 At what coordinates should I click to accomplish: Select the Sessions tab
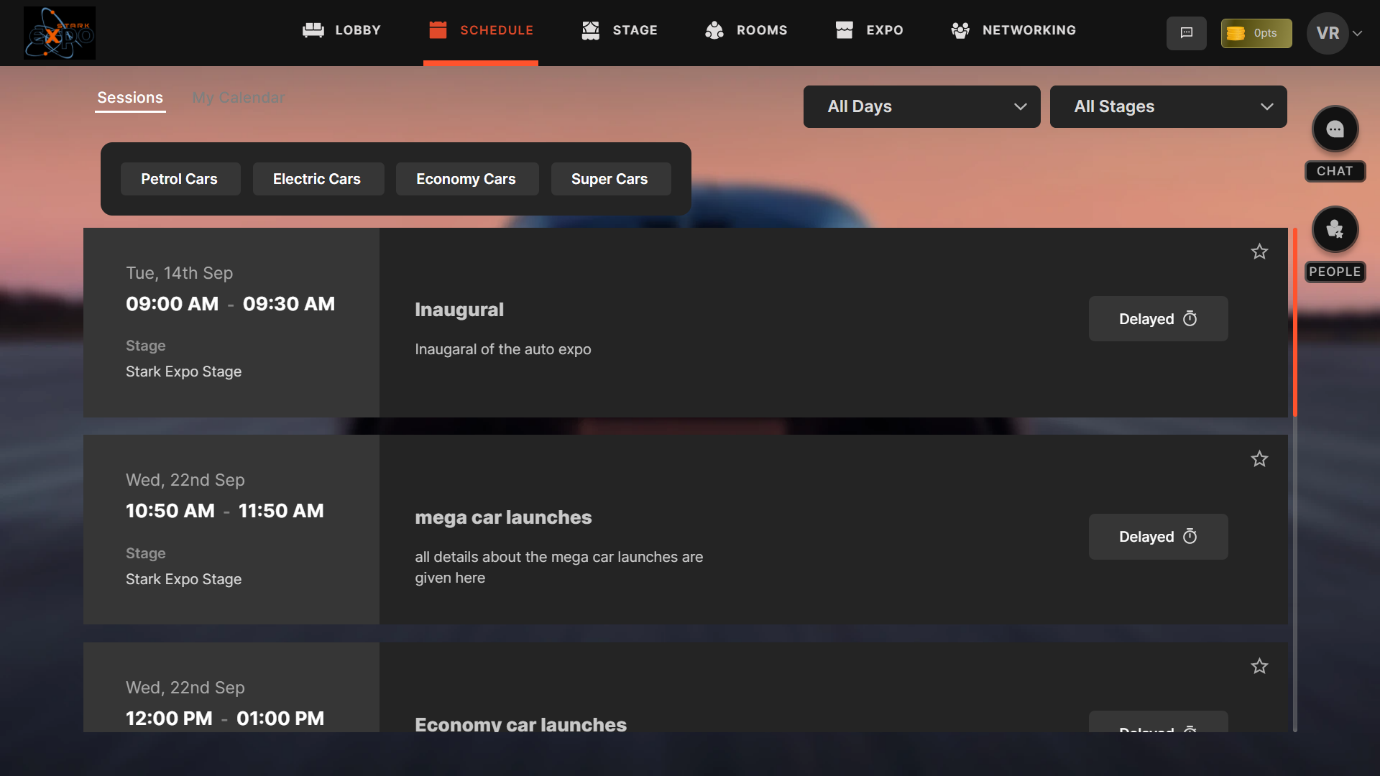130,98
